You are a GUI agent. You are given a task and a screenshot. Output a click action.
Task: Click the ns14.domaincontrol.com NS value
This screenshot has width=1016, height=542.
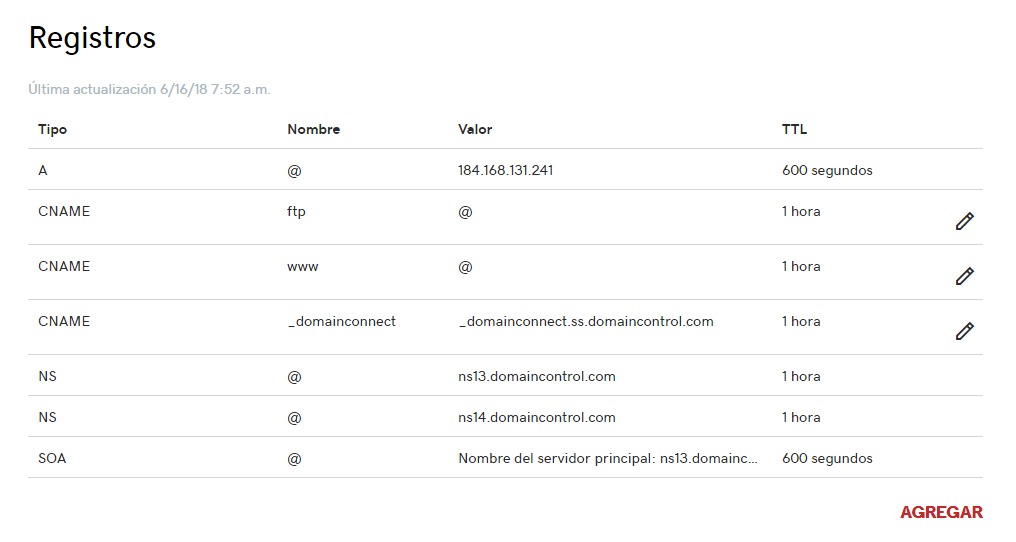[536, 417]
